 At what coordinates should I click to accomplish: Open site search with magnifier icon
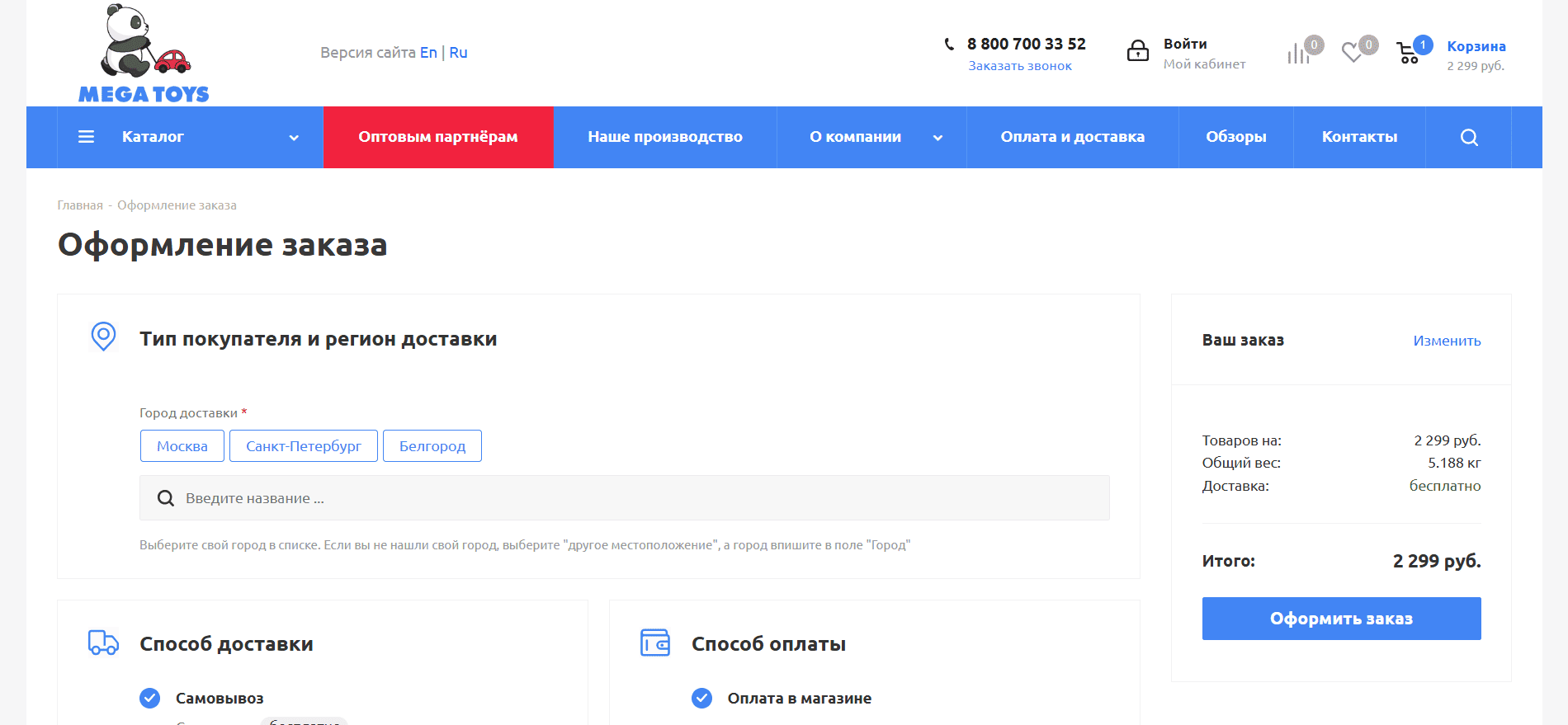click(x=1469, y=137)
